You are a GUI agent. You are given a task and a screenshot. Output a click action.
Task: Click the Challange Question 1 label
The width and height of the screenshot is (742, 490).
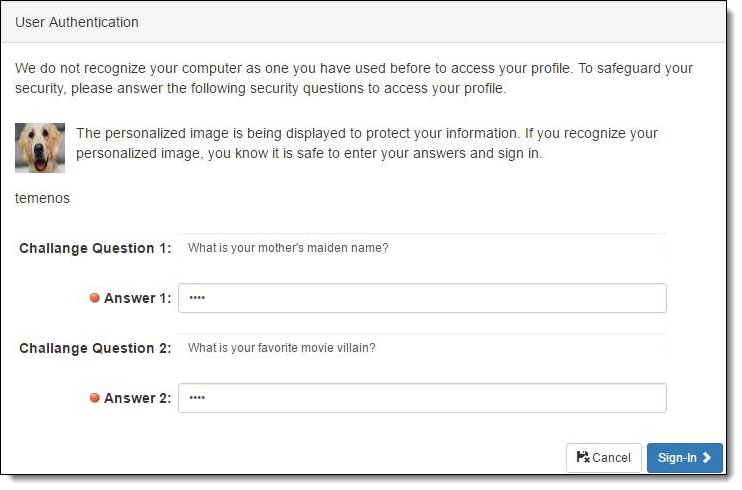(x=95, y=248)
